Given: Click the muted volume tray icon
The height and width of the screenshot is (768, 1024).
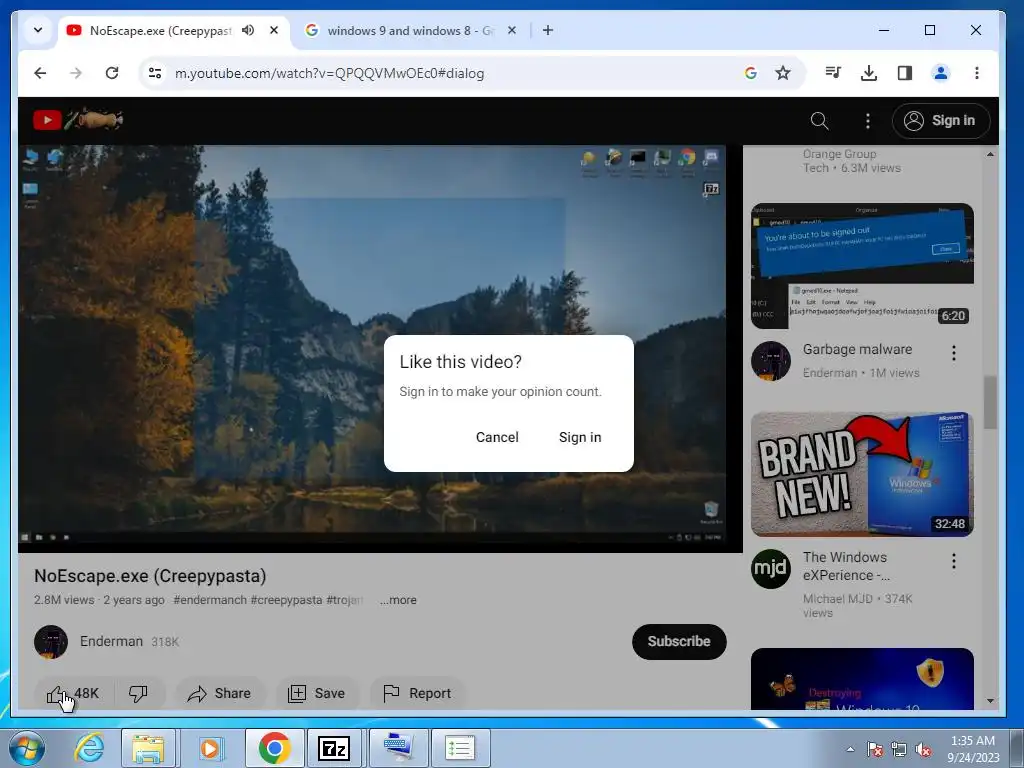Looking at the screenshot, I should (923, 749).
